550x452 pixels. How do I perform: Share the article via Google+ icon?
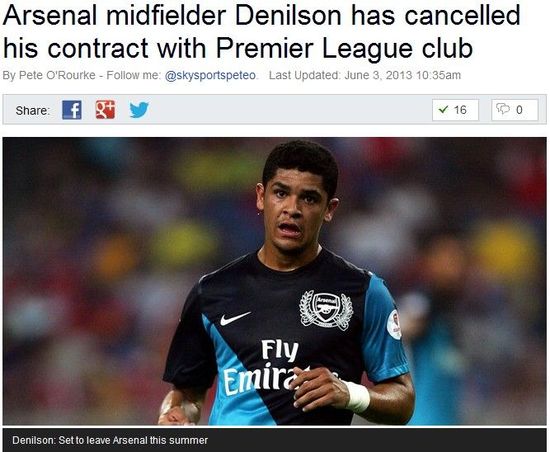pos(105,110)
